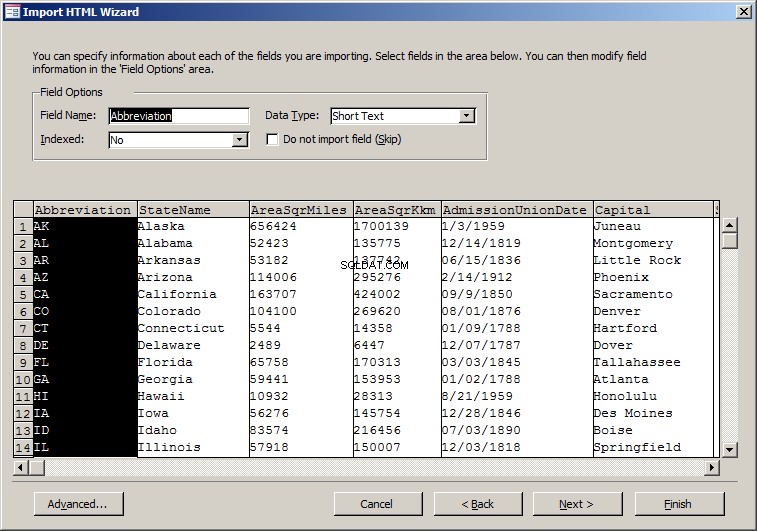Click the Juneau capital cell
Viewport: 757px width, 531px height.
[653, 226]
